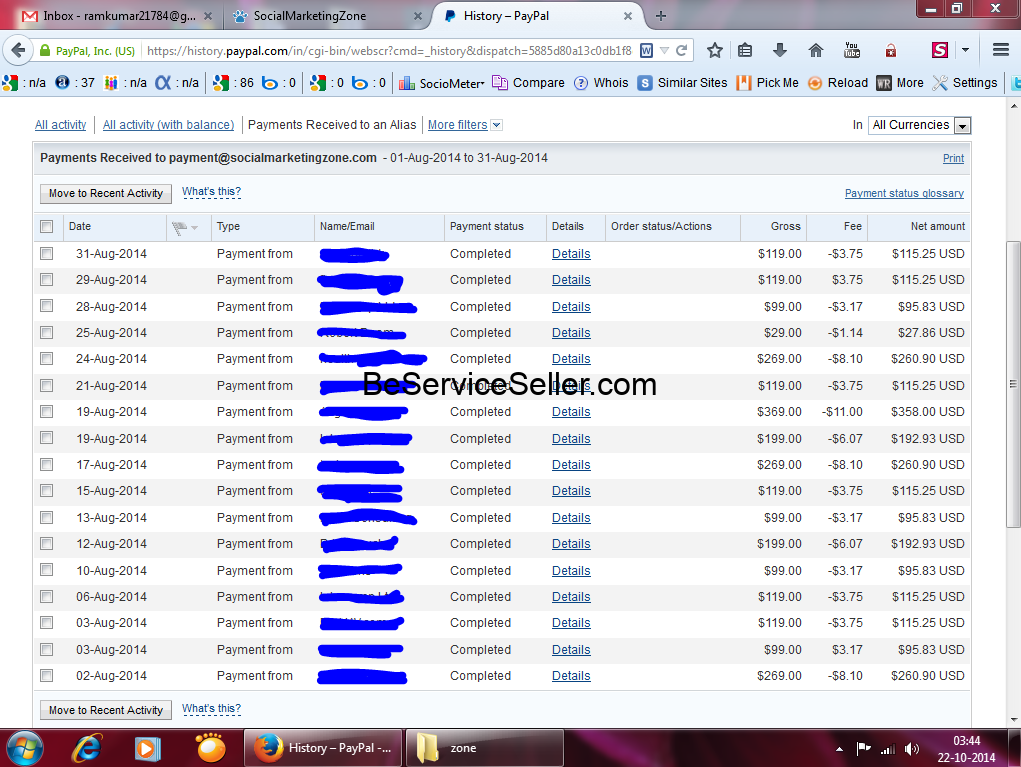Open More in the SEO toolbar
This screenshot has height=767, width=1021.
point(900,83)
